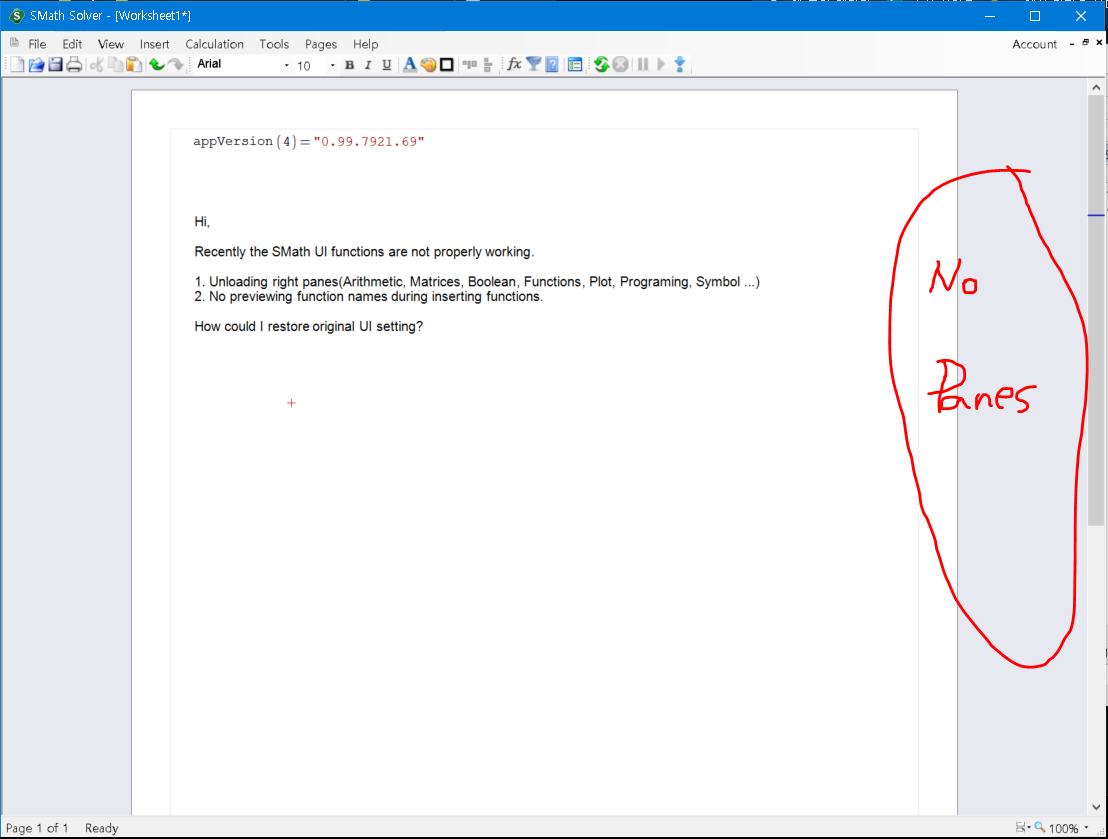
Task: Open the text color tool
Action: (409, 65)
